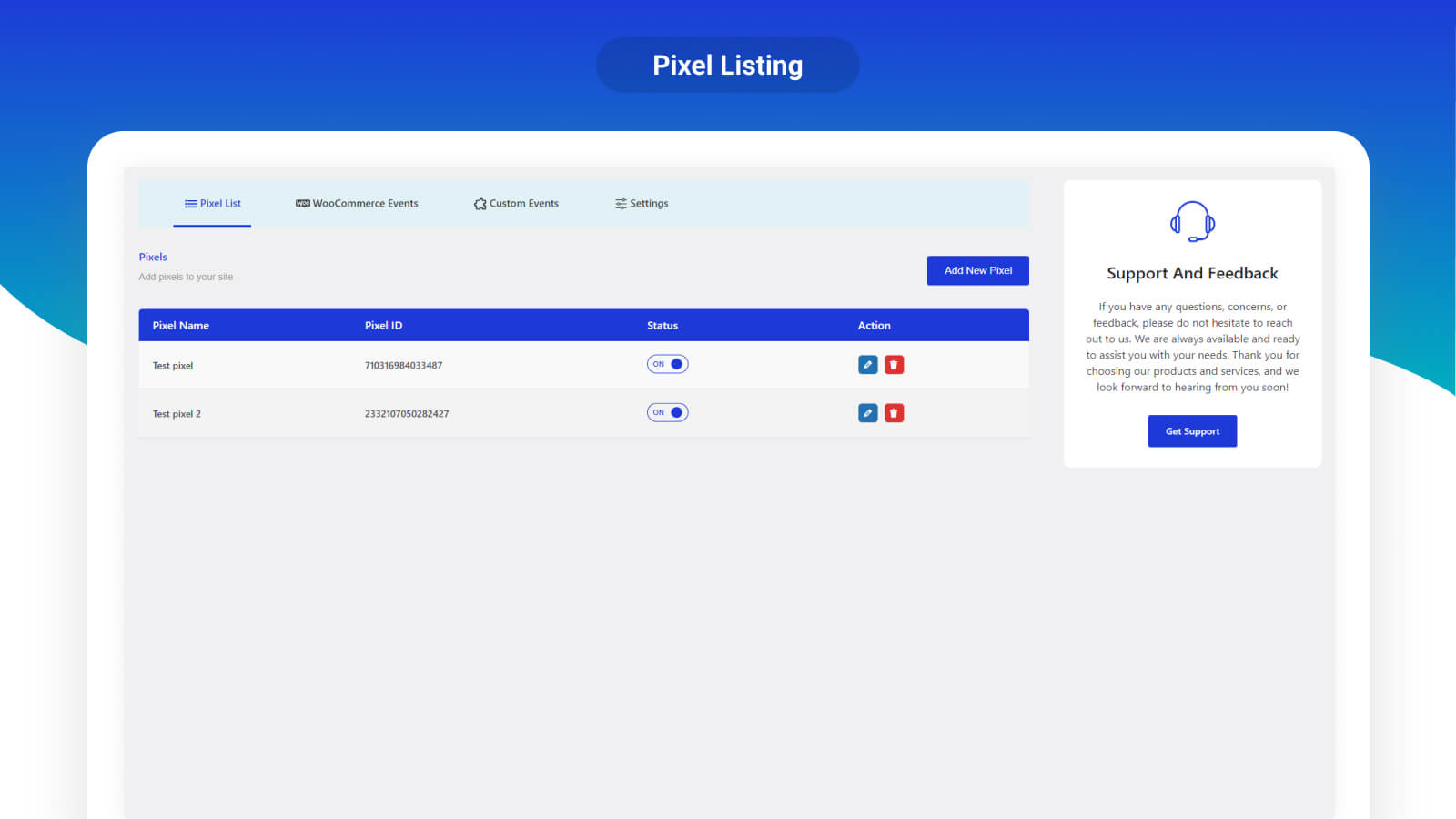The image size is (1456, 819).
Task: Select the pixel name 'Test pixel'
Action: (173, 366)
